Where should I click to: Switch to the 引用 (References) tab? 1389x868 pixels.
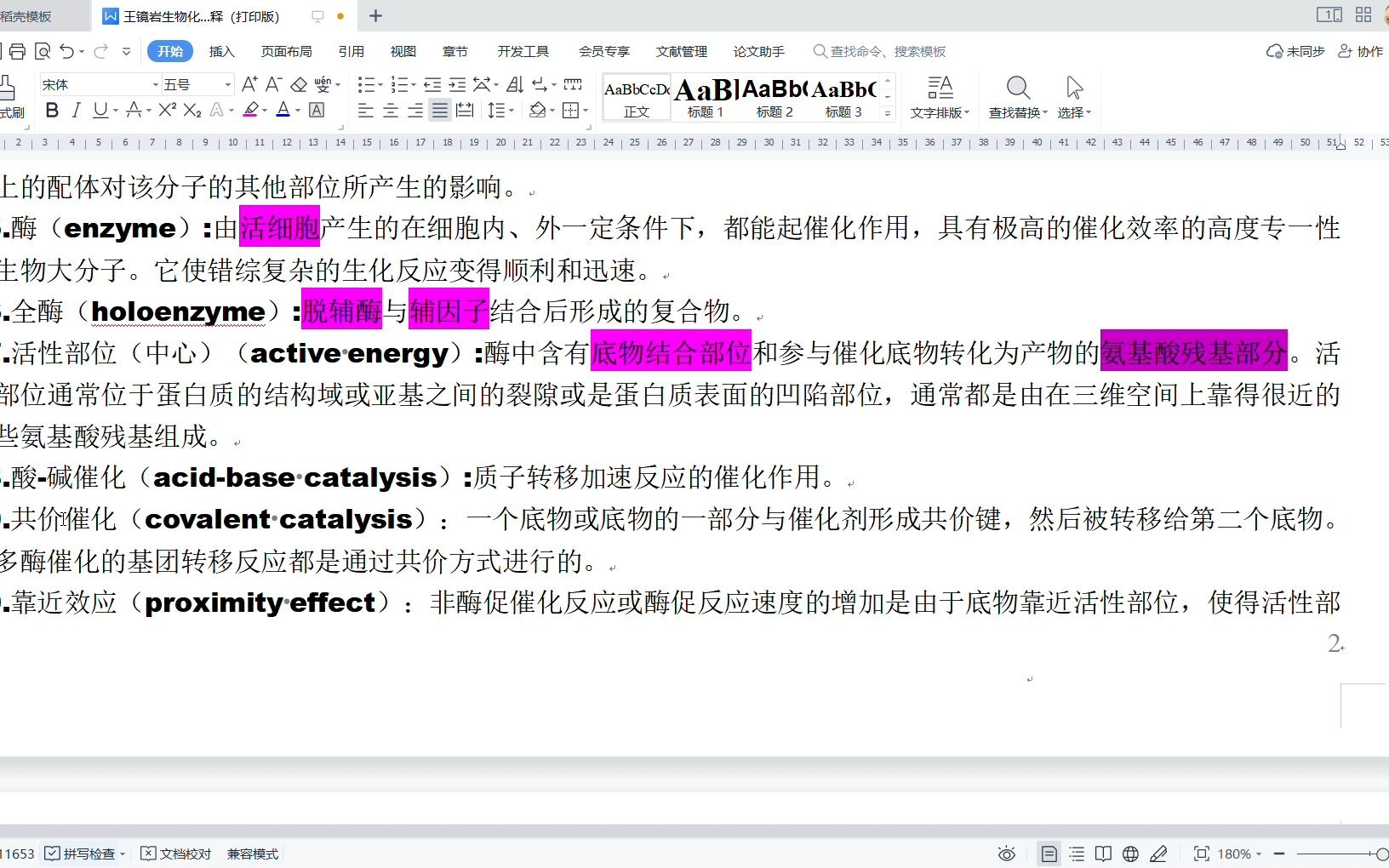(351, 51)
